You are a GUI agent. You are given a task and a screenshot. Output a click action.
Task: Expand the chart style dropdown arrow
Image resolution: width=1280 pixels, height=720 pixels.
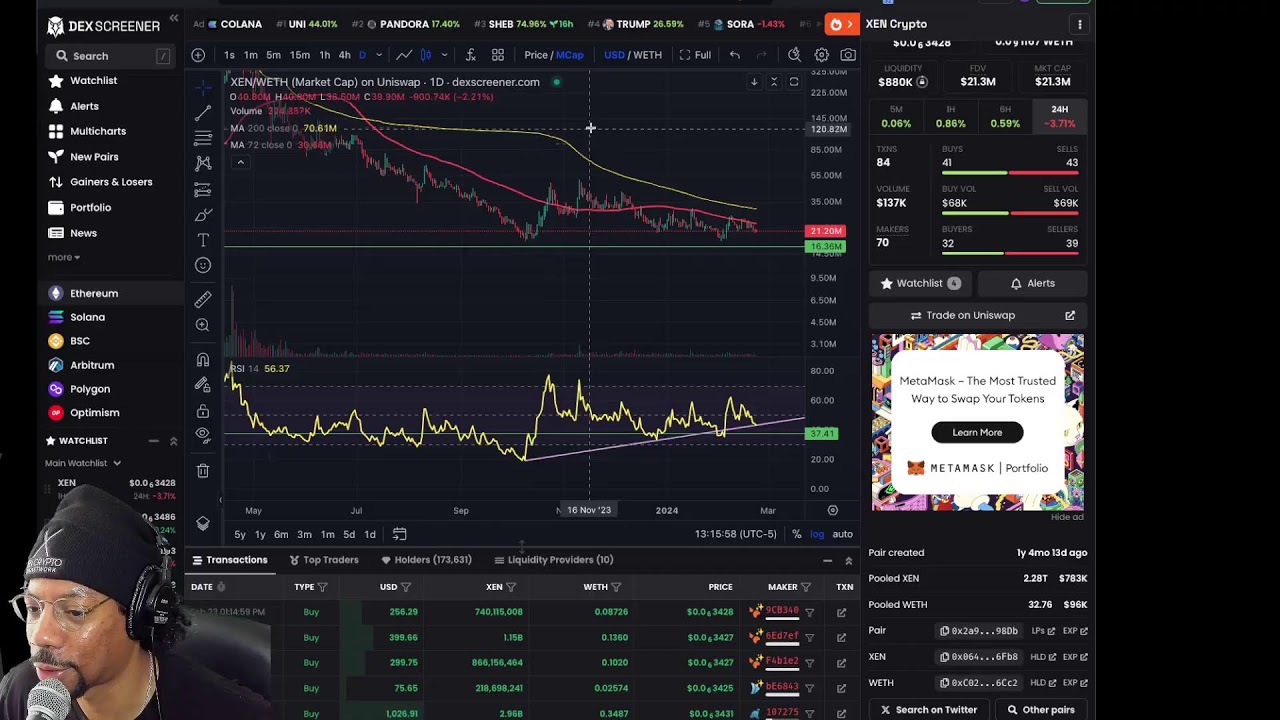tap(444, 55)
